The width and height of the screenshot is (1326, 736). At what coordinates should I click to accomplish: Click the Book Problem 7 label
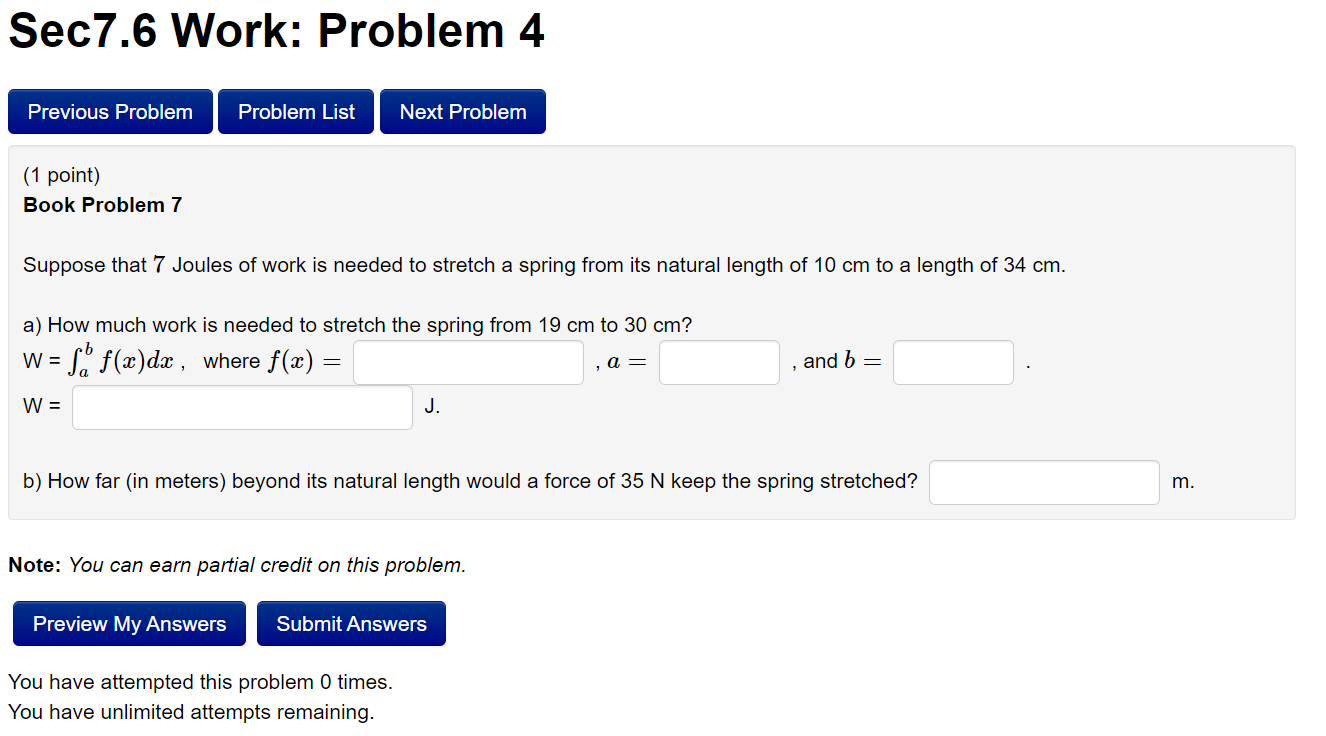coord(101,205)
